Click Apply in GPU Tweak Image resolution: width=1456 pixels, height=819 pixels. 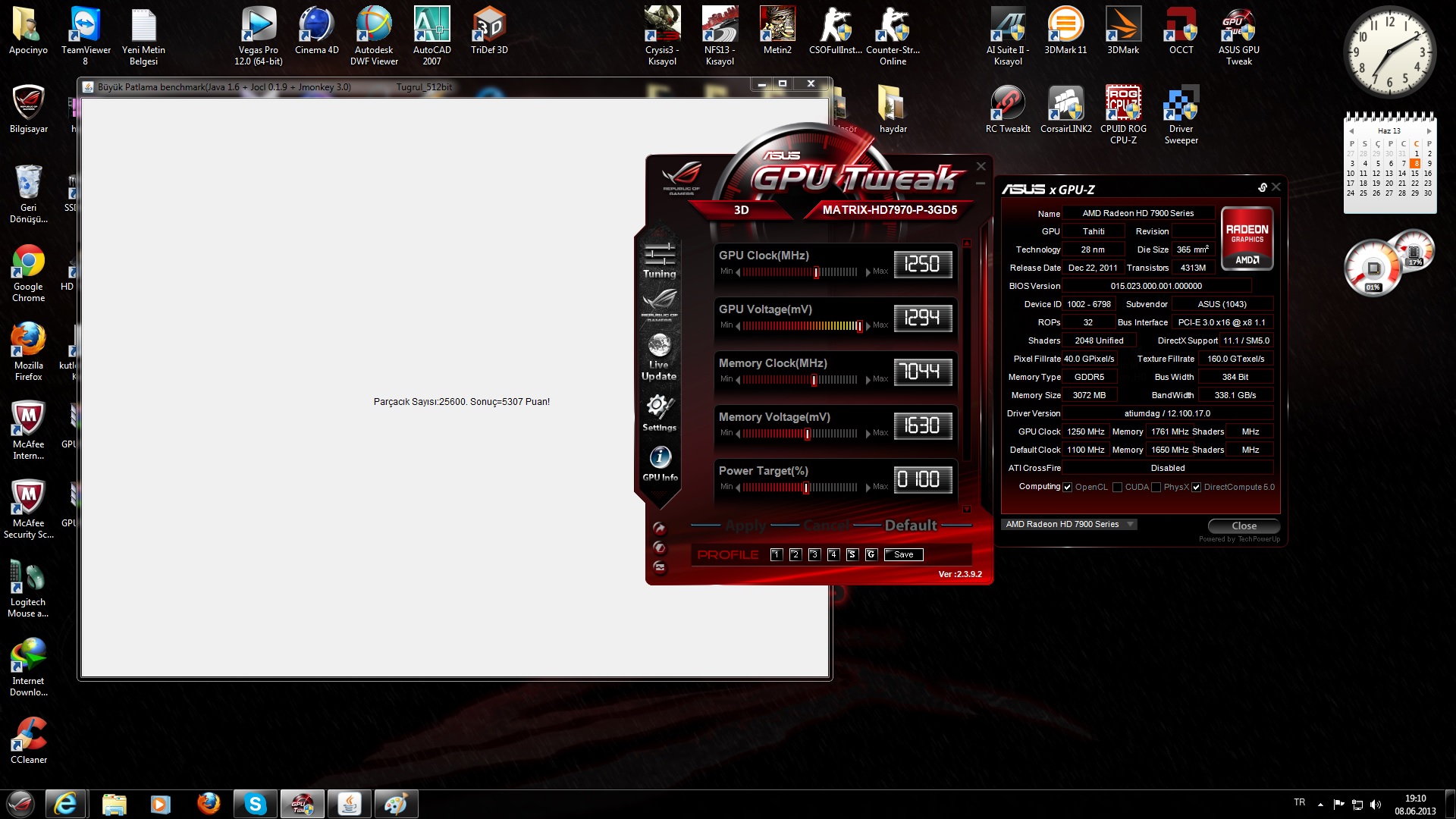click(x=745, y=525)
